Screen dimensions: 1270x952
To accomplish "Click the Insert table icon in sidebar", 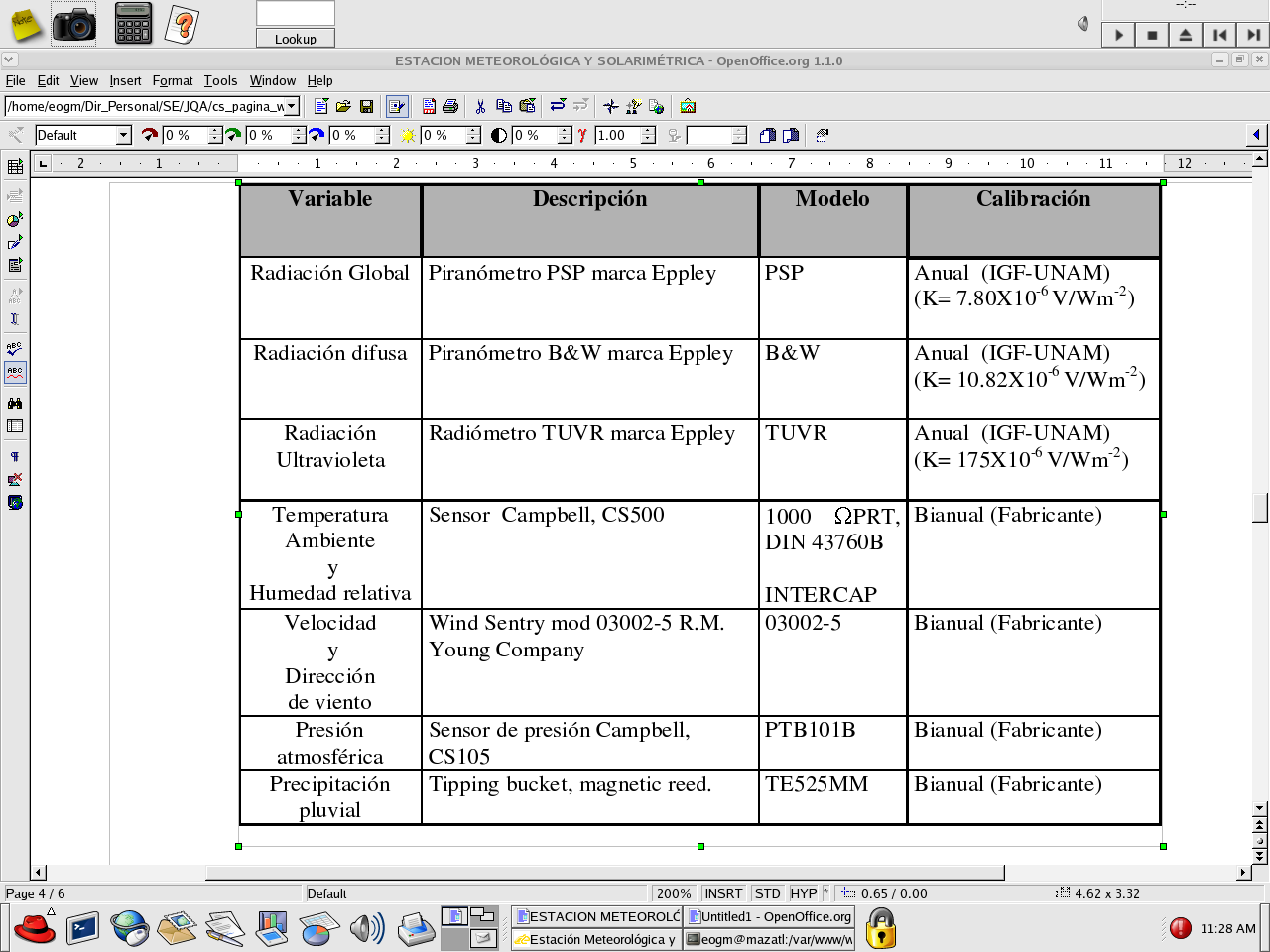I will coord(15,167).
